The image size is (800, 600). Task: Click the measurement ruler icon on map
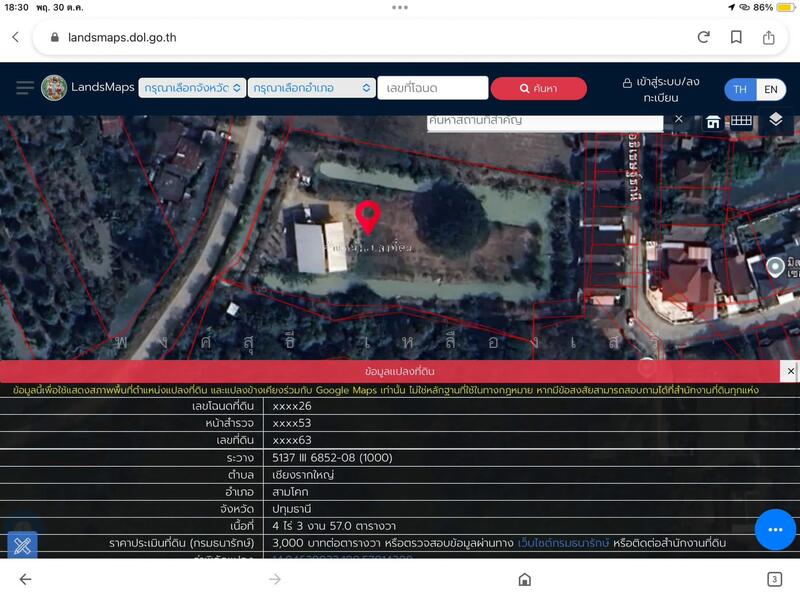pos(741,121)
